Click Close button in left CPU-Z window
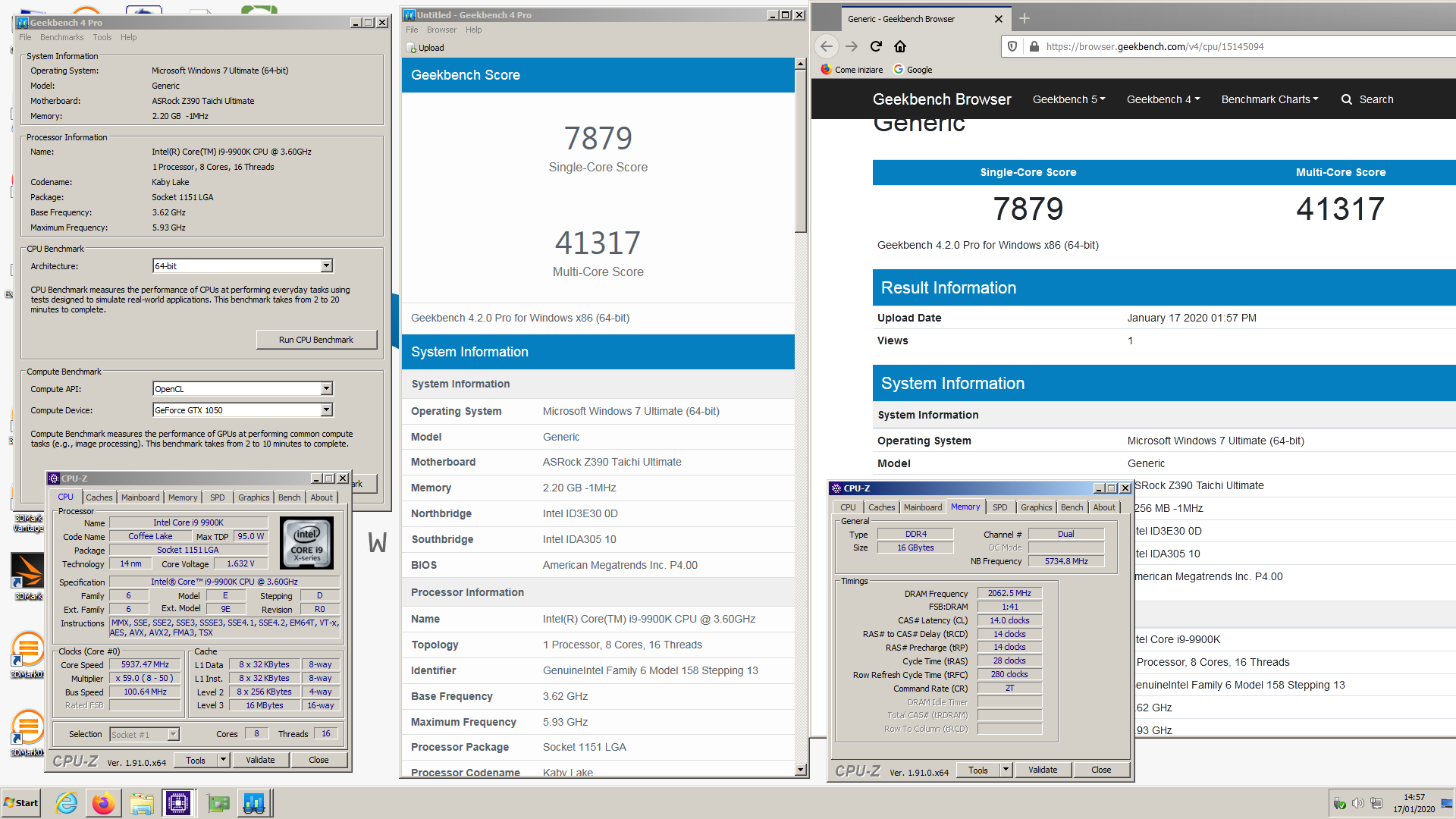 (x=318, y=760)
